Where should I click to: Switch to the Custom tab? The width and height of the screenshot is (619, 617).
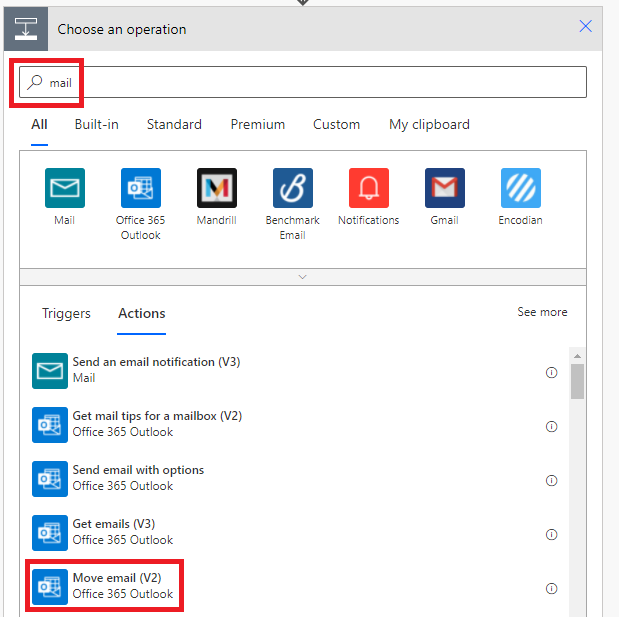336,125
